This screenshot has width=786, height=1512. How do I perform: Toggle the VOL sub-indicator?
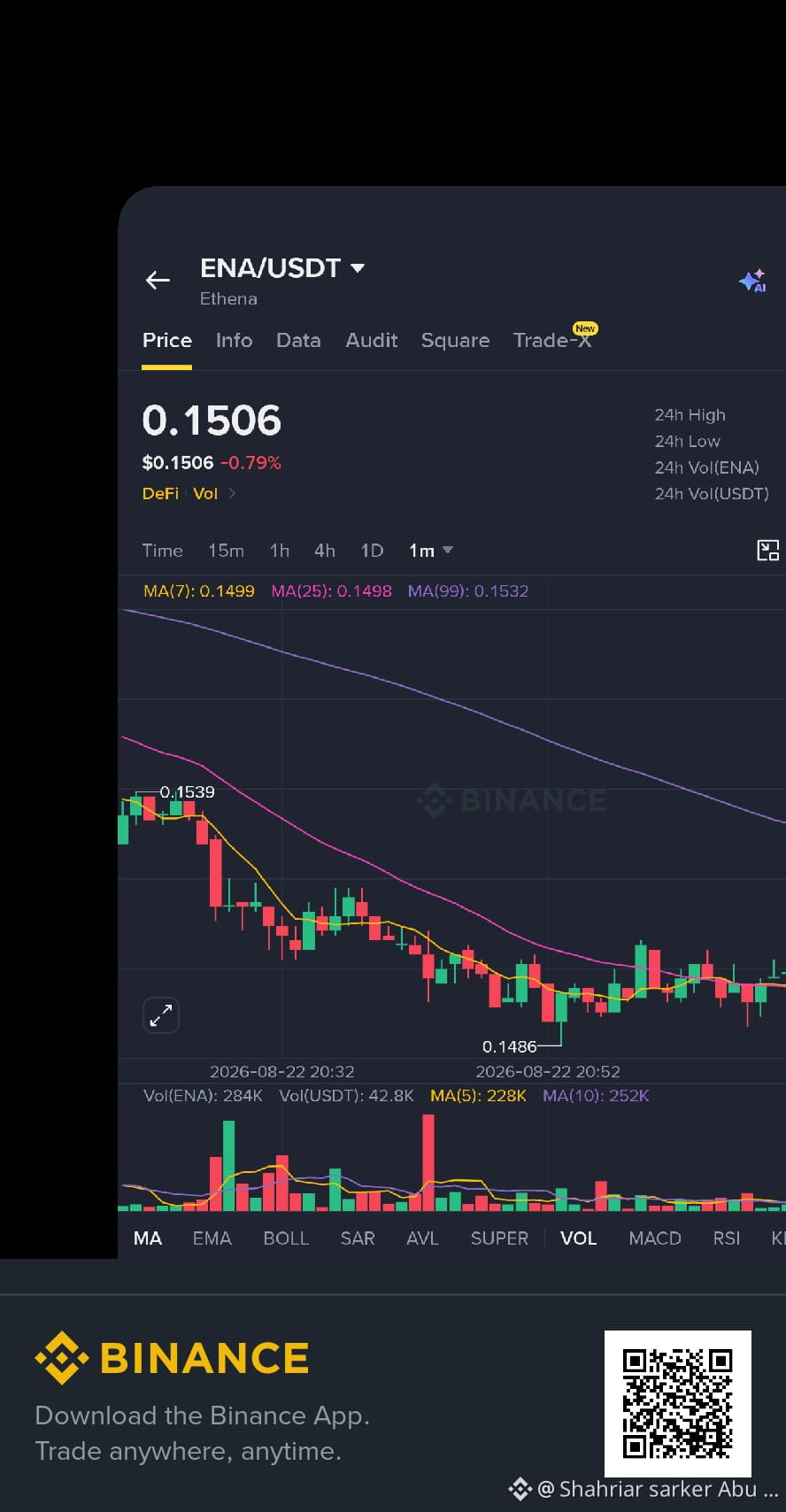[x=579, y=1238]
